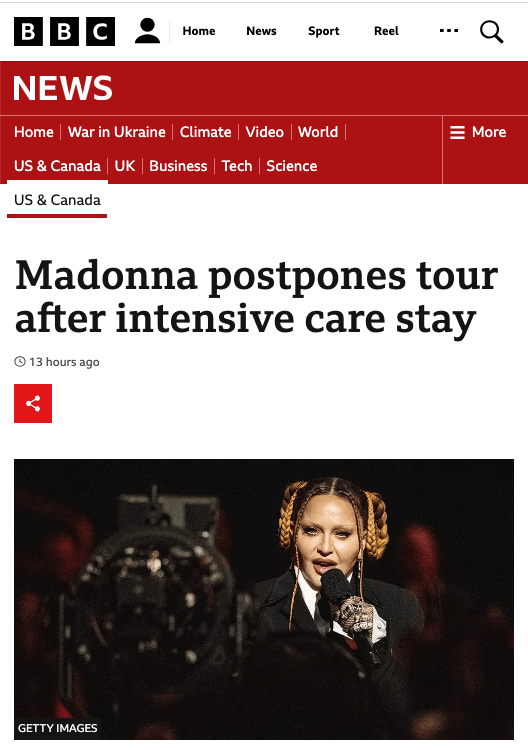The image size is (528, 750).
Task: Open the search magnifier icon
Action: click(x=492, y=32)
